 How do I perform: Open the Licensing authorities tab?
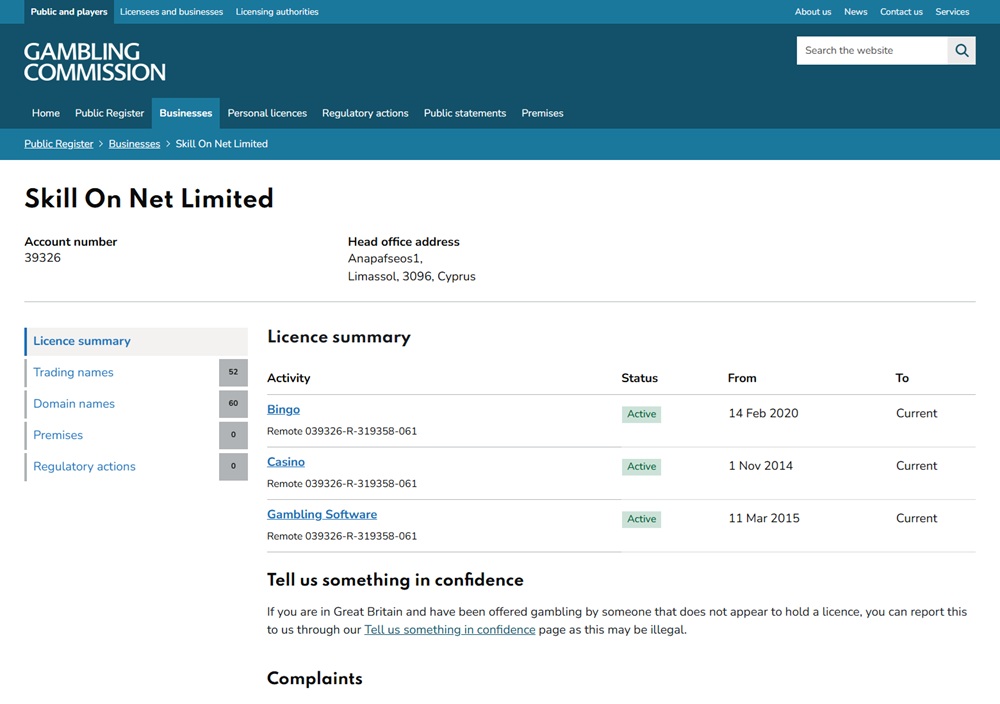(277, 11)
